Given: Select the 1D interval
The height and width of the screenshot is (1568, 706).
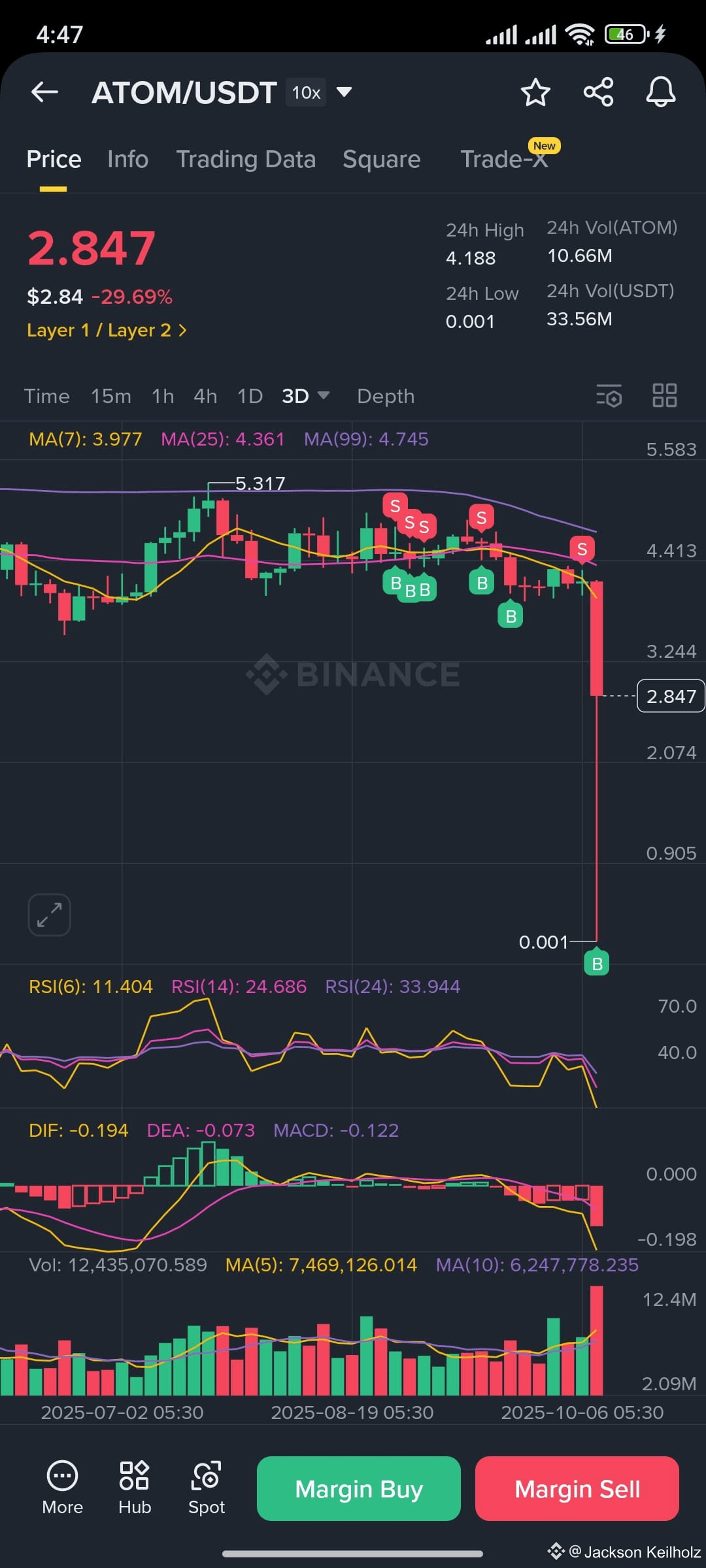Looking at the screenshot, I should (250, 396).
